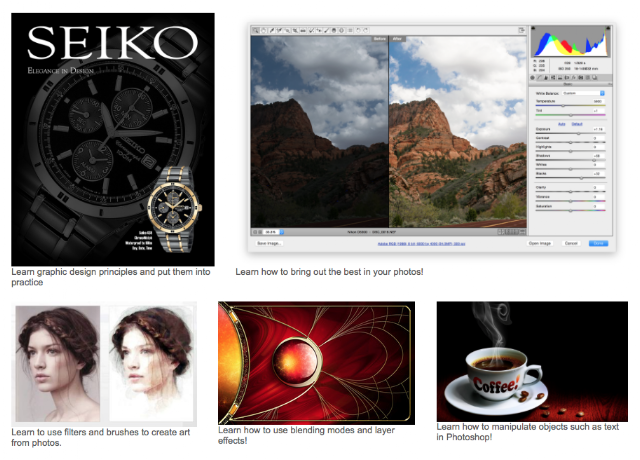Select the Radial Filter tool
640x460 pixels.
342,31
